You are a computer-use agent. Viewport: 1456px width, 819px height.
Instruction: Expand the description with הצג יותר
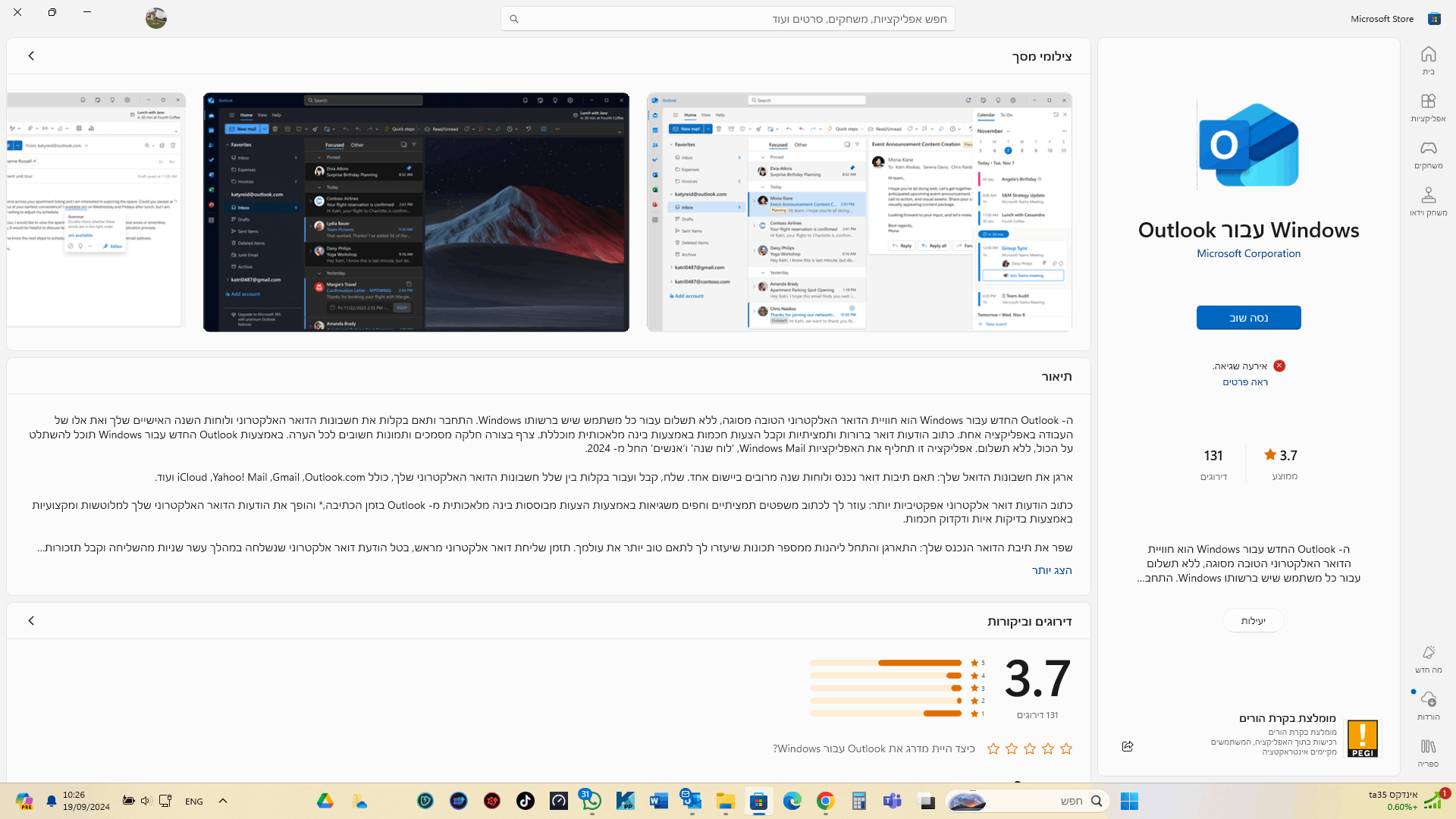(1051, 570)
